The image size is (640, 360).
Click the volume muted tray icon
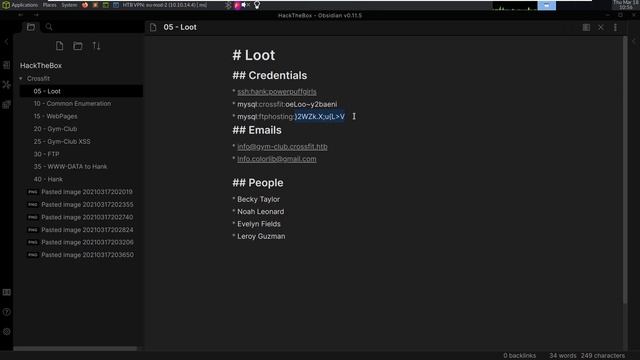pyautogui.click(x=245, y=5)
